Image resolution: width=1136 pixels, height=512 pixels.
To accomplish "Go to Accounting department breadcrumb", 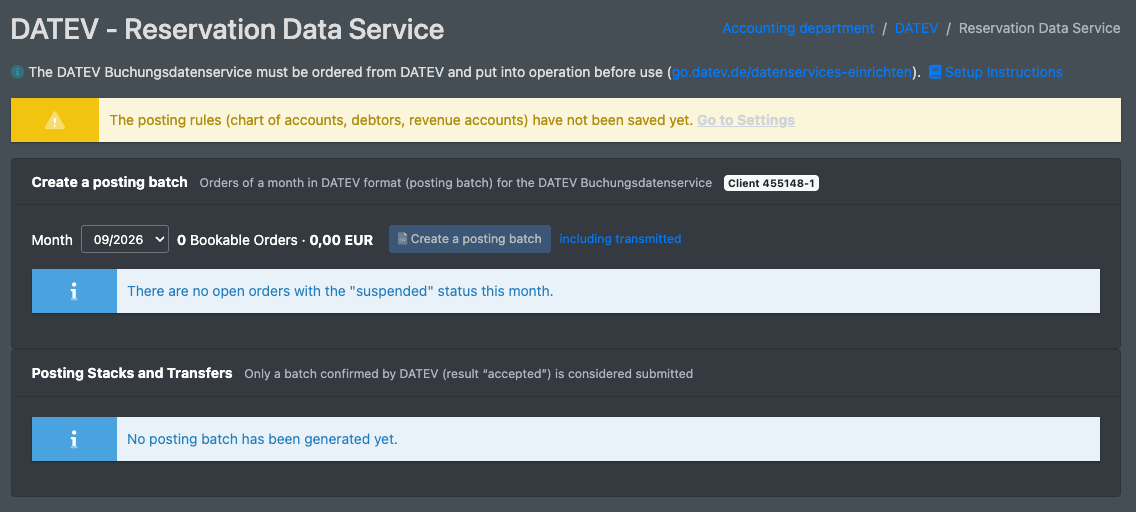I will pos(798,28).
